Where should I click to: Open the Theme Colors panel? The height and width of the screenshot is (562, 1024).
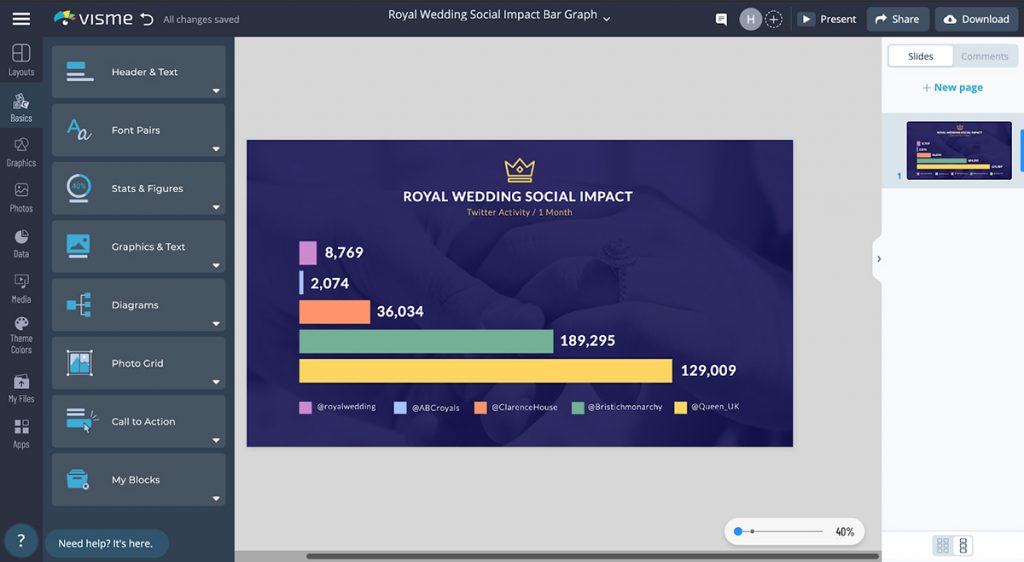[x=21, y=334]
